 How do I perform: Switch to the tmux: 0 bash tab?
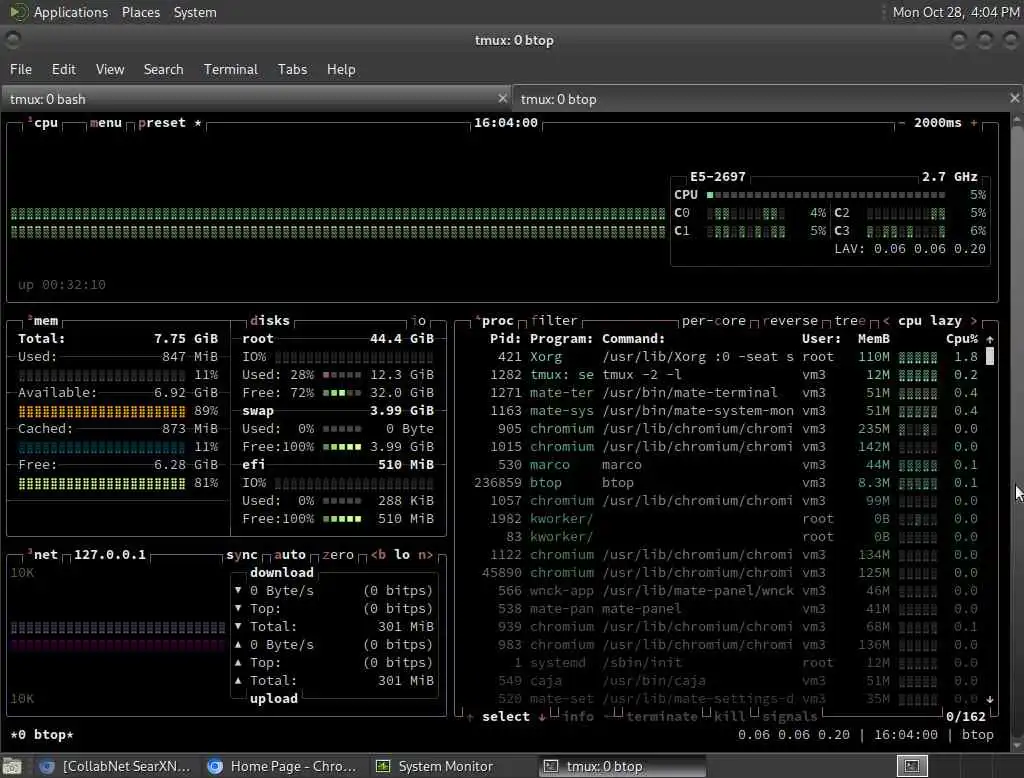point(255,99)
